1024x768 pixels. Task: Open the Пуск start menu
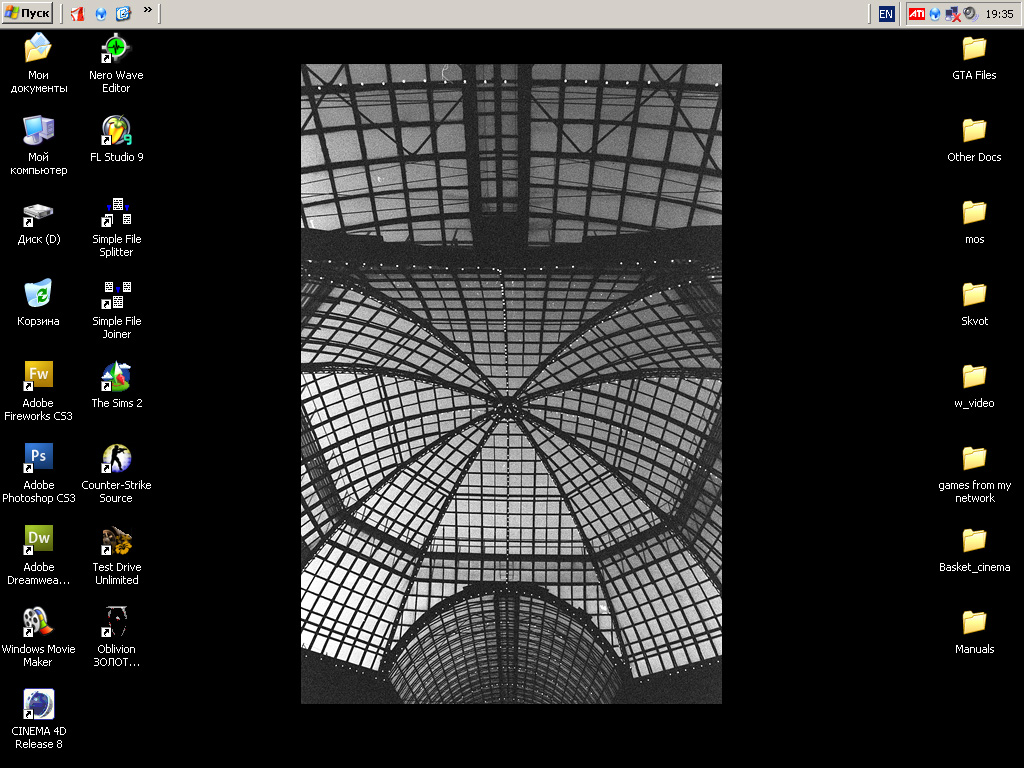(27, 12)
